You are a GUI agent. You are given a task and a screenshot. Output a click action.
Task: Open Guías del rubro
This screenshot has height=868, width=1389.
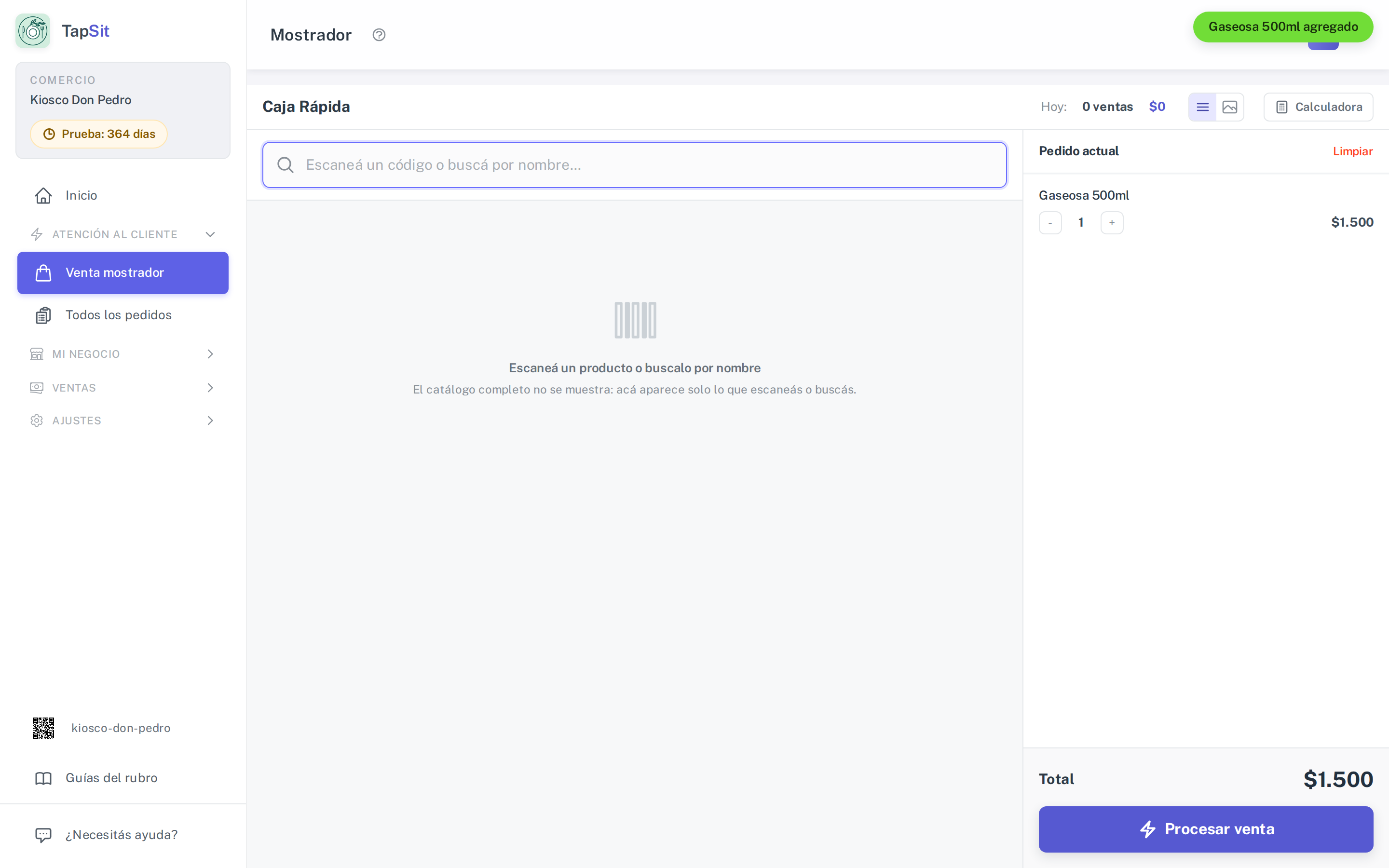tap(123, 778)
